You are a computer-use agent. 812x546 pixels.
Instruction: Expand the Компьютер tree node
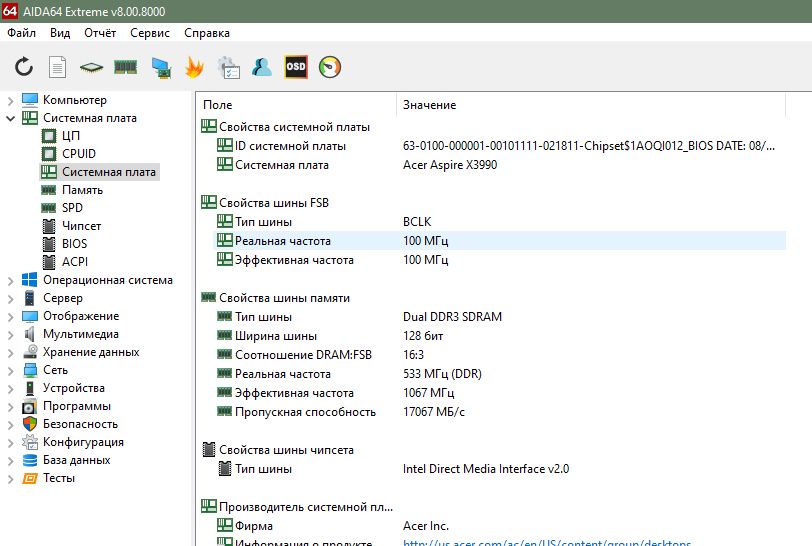click(x=10, y=100)
